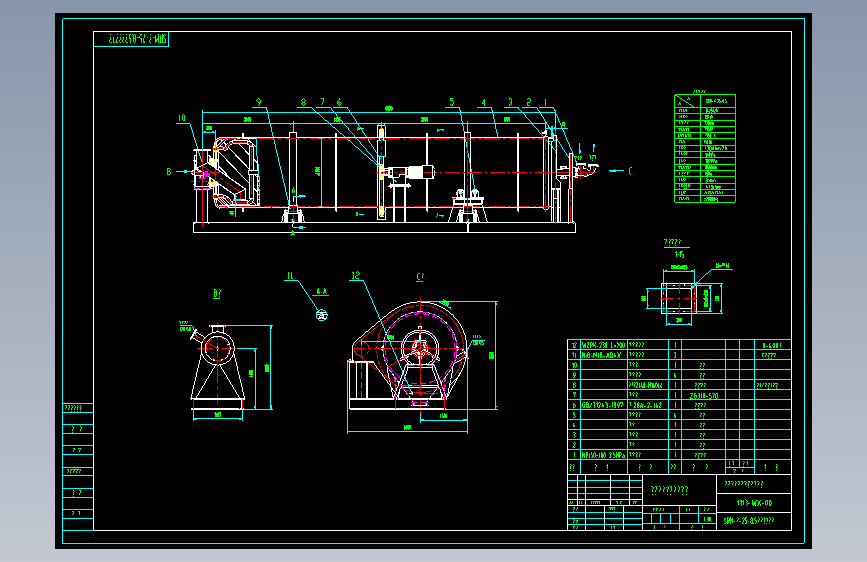
Task: Click balloon callout 7 above the main view
Action: point(322,102)
